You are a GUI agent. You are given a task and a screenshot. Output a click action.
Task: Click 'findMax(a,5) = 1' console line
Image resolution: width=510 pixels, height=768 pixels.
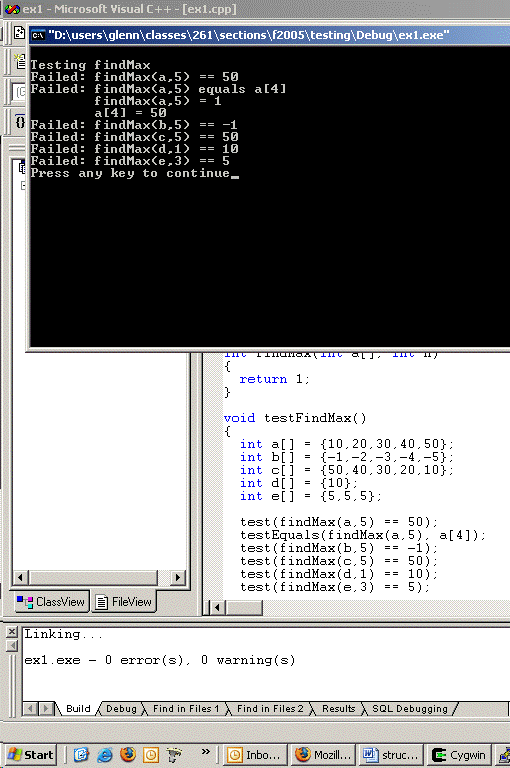[158, 101]
